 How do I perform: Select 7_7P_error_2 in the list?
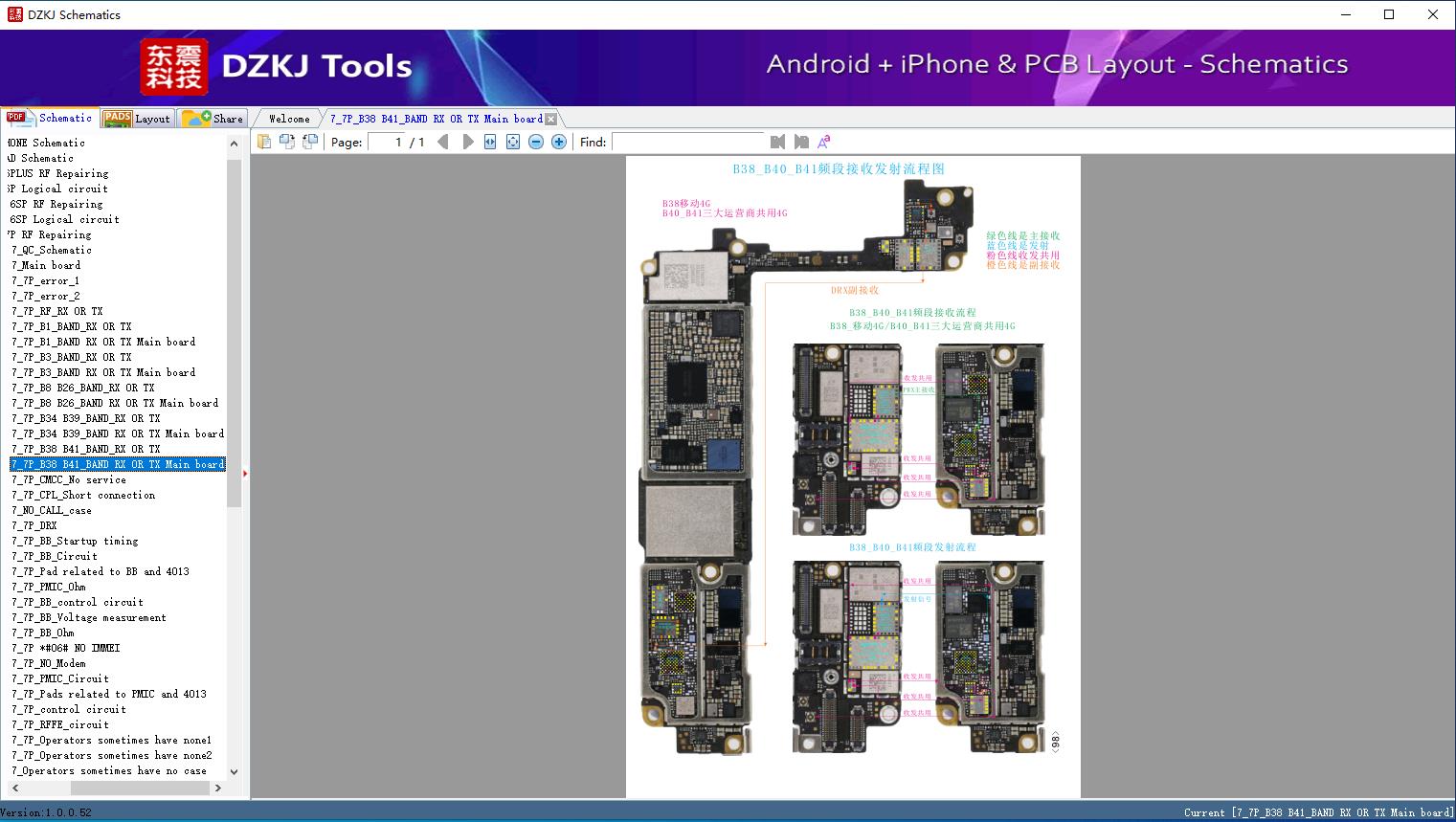point(45,296)
